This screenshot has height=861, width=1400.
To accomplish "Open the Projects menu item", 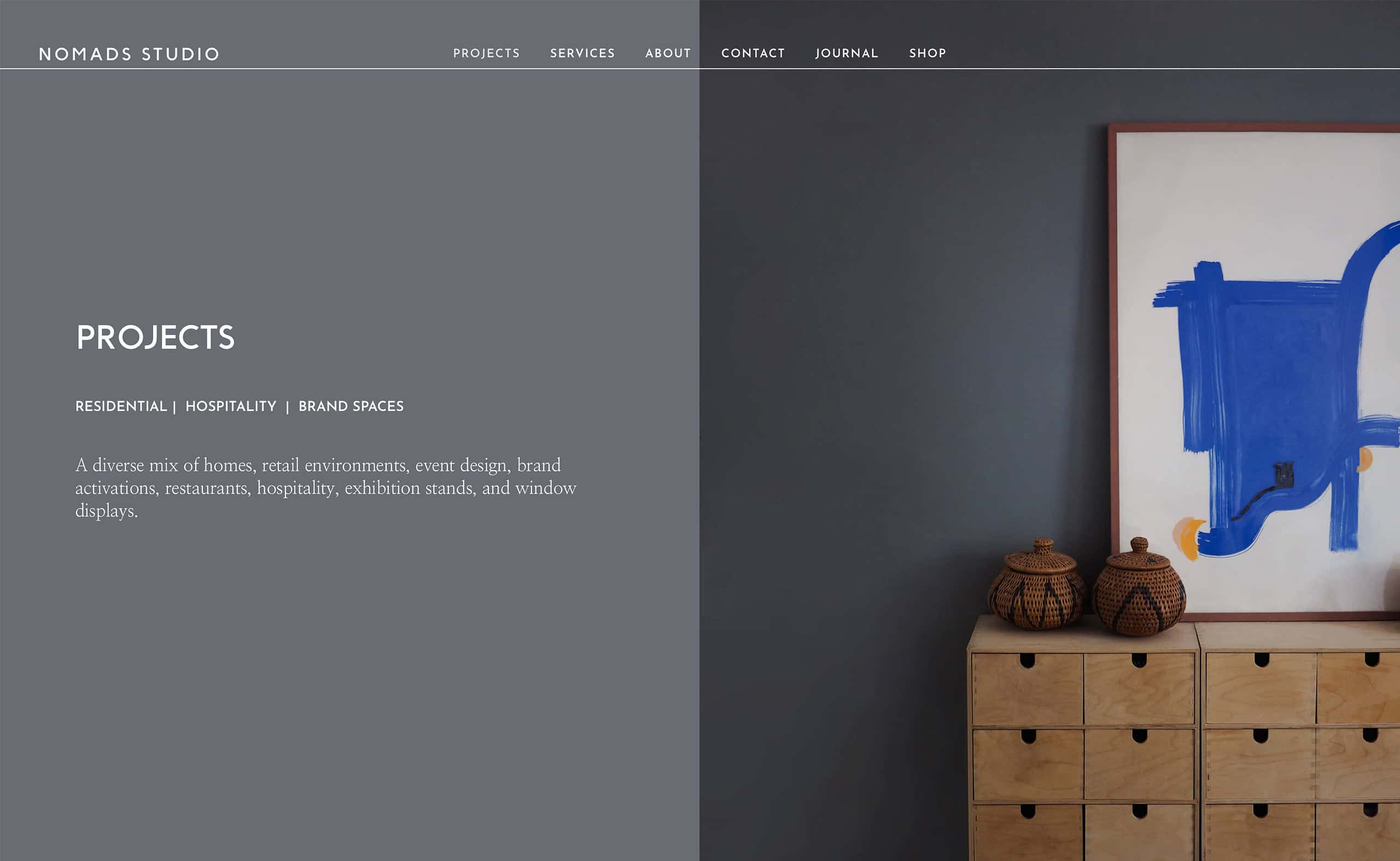I will pyautogui.click(x=486, y=53).
